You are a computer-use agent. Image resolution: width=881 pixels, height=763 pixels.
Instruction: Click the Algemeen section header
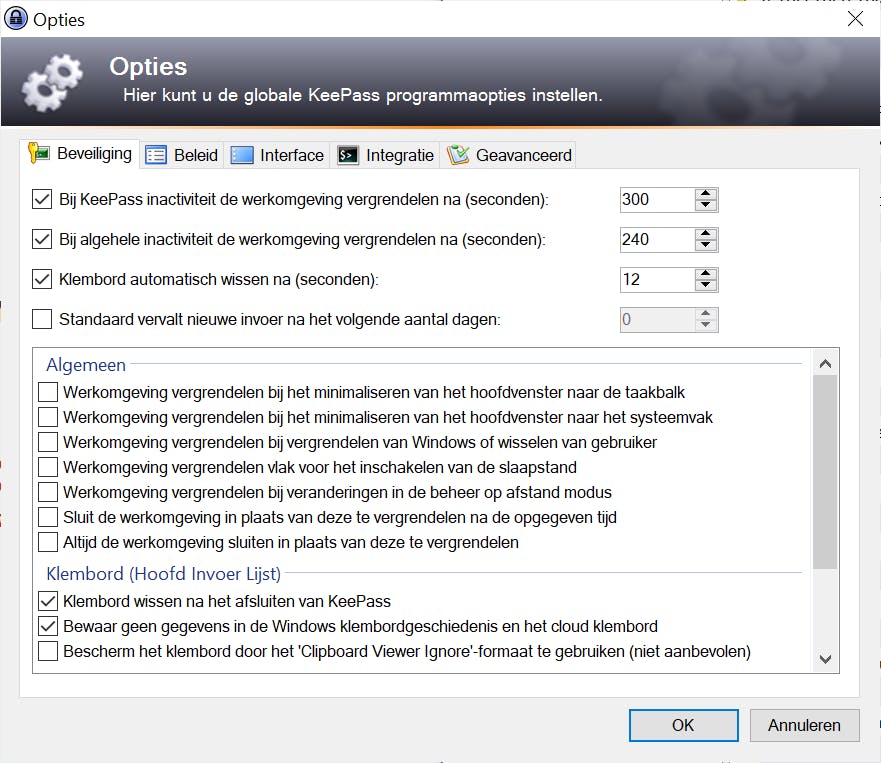(86, 365)
